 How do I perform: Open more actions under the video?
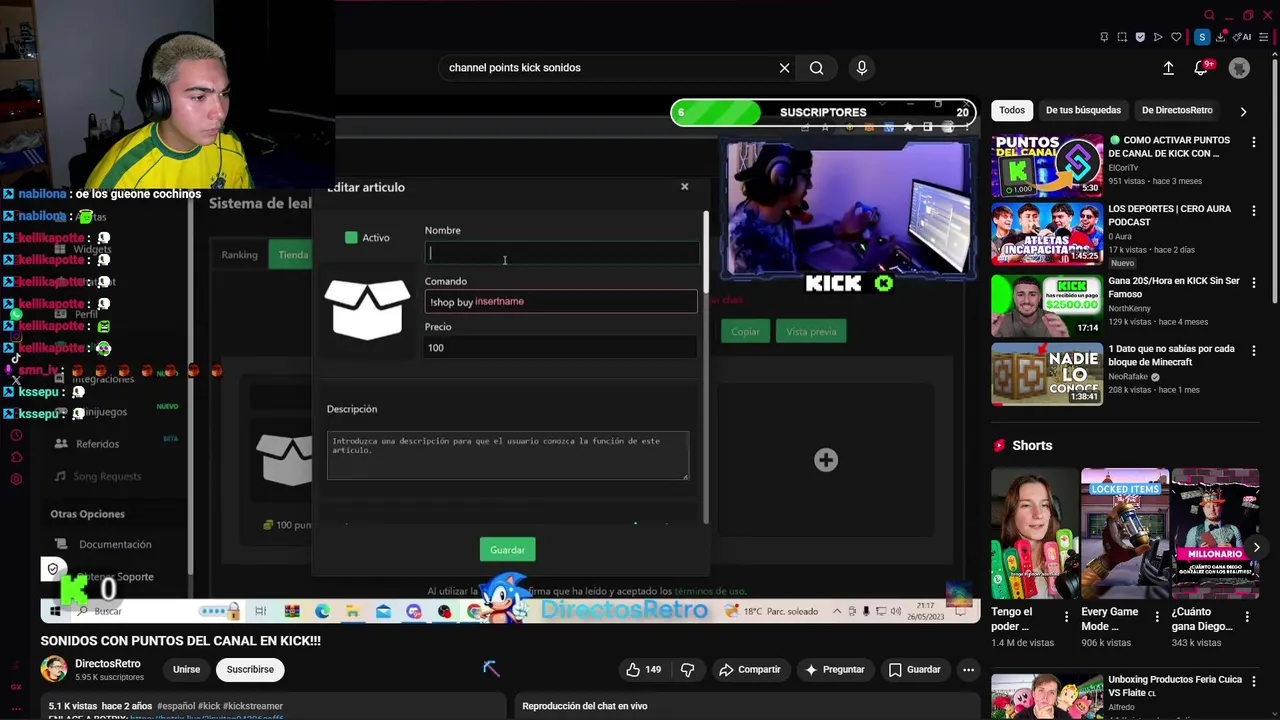[x=968, y=669]
